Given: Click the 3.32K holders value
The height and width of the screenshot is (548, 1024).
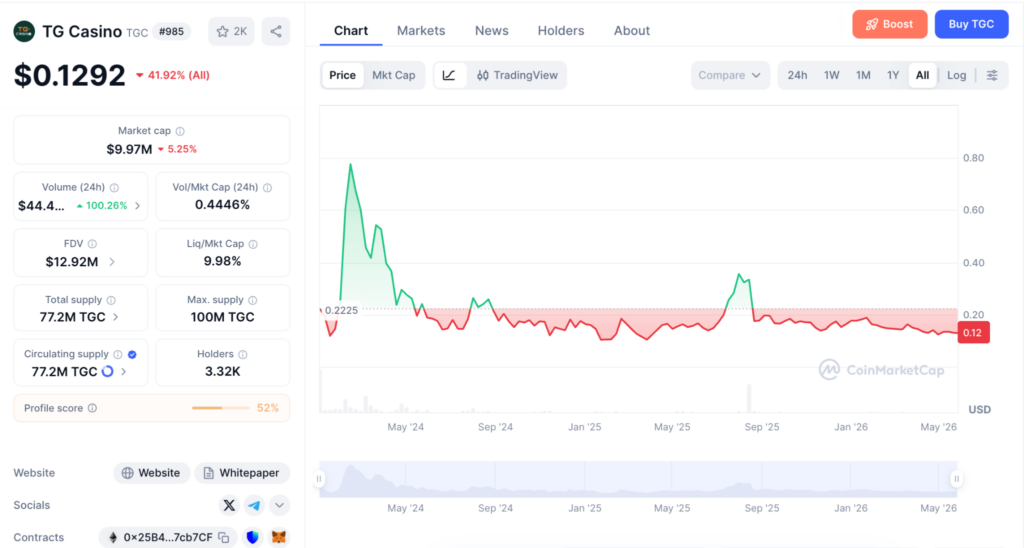Looking at the screenshot, I should point(223,372).
